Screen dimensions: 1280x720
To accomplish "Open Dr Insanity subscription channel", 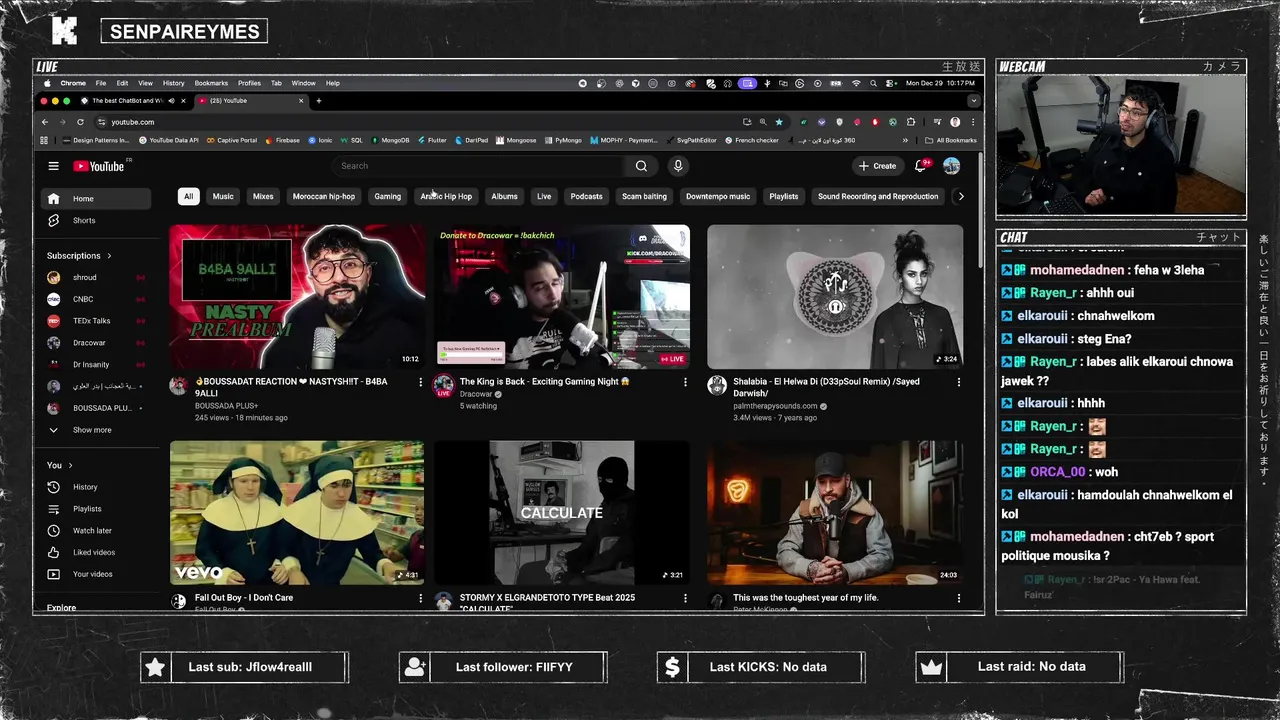I will 97,364.
